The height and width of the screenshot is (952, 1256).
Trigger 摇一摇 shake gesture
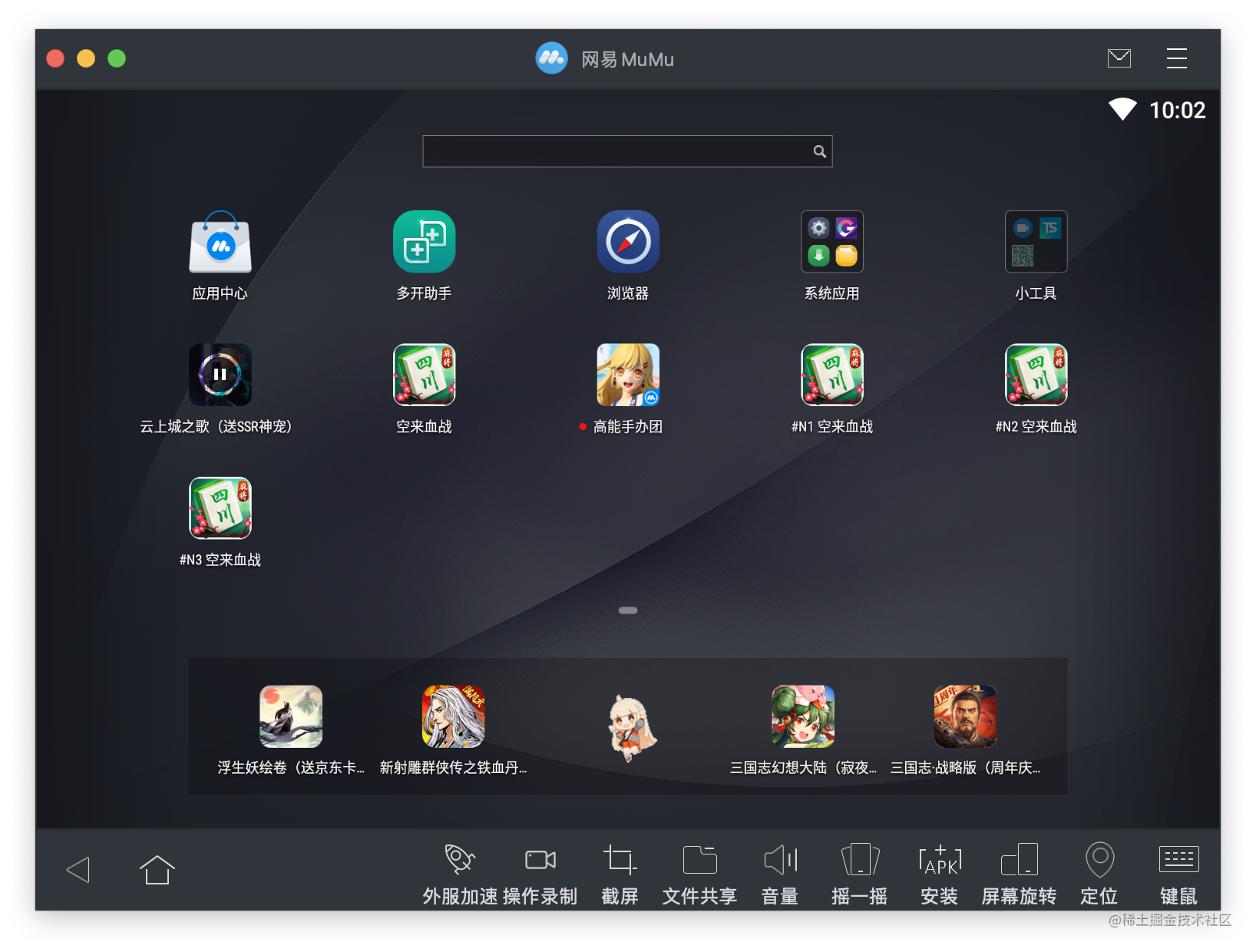[860, 874]
